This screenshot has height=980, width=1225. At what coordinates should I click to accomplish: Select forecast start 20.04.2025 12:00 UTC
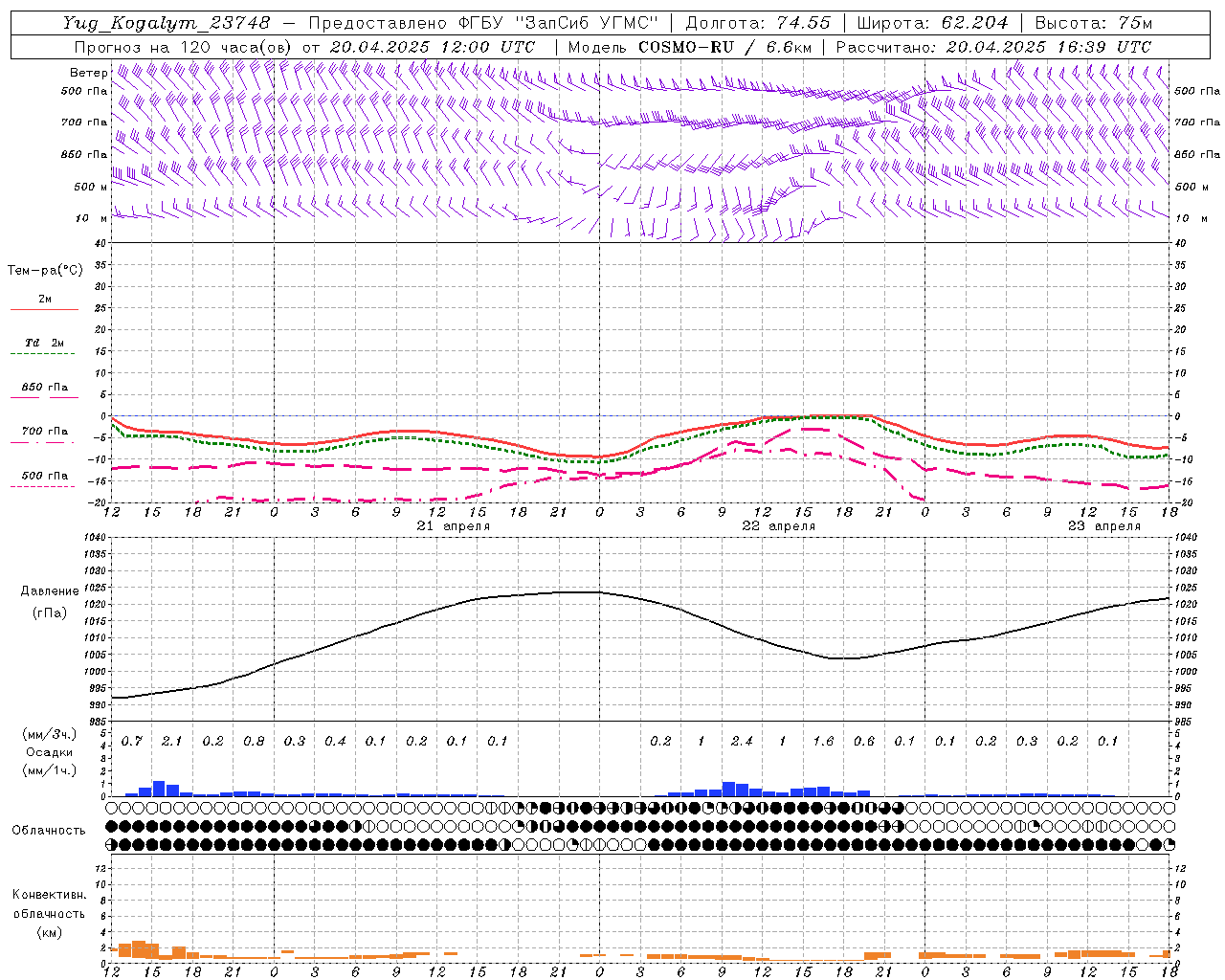tap(433, 47)
